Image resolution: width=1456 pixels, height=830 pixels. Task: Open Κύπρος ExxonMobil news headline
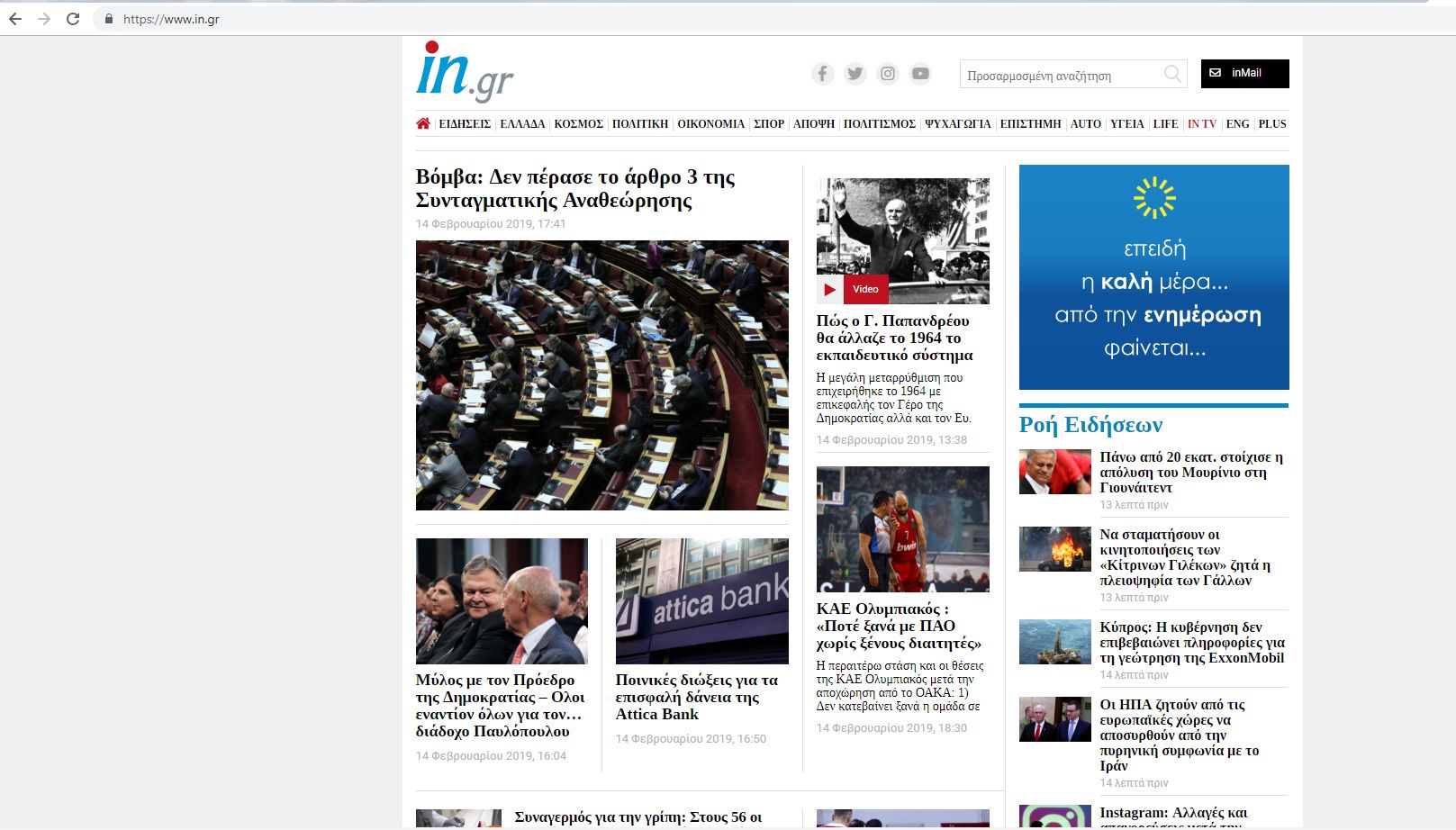pyautogui.click(x=1192, y=643)
